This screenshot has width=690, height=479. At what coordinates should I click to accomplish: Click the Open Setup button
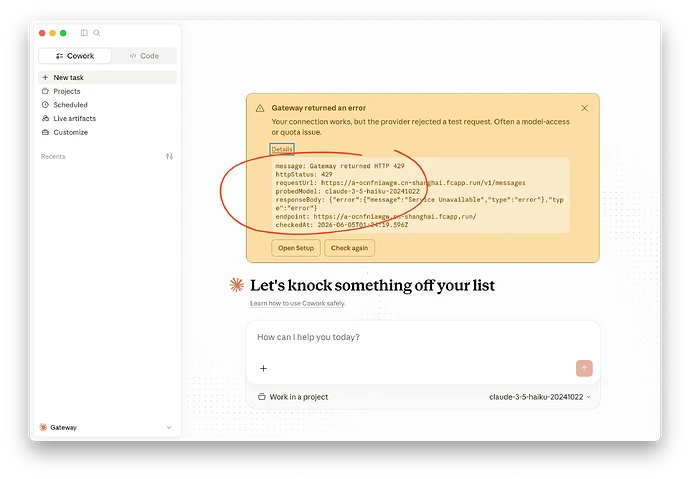coord(296,248)
